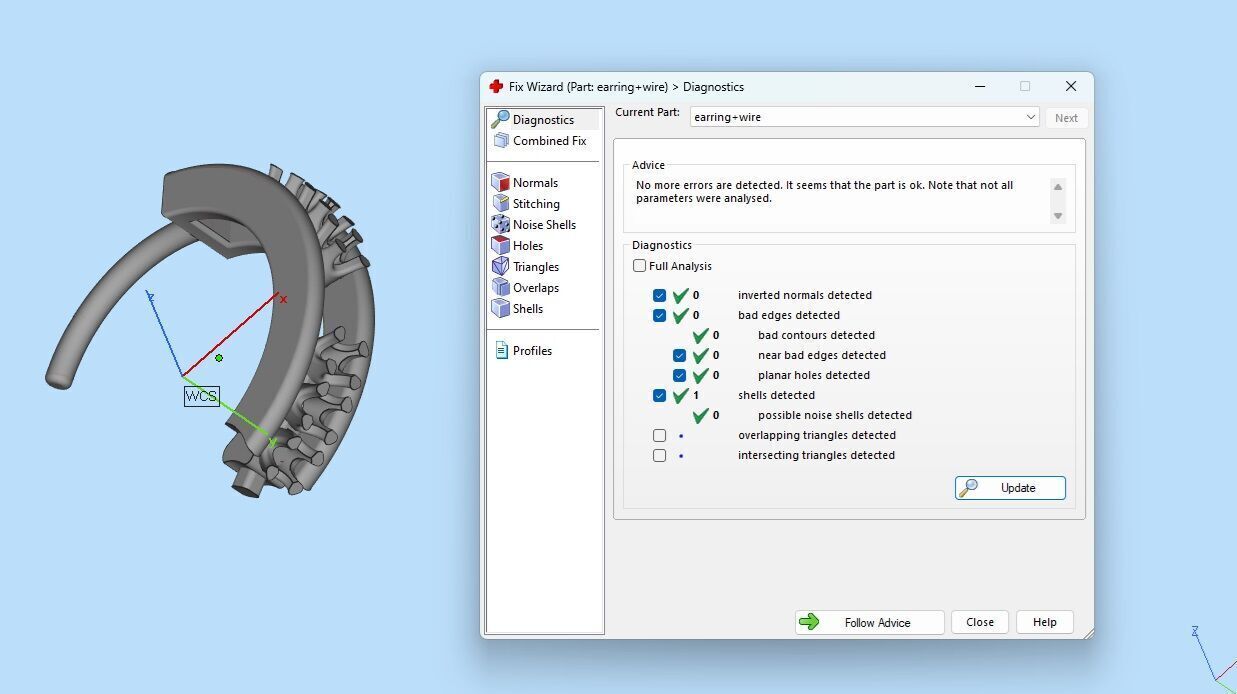Click the Overlaps cube icon

pos(501,287)
